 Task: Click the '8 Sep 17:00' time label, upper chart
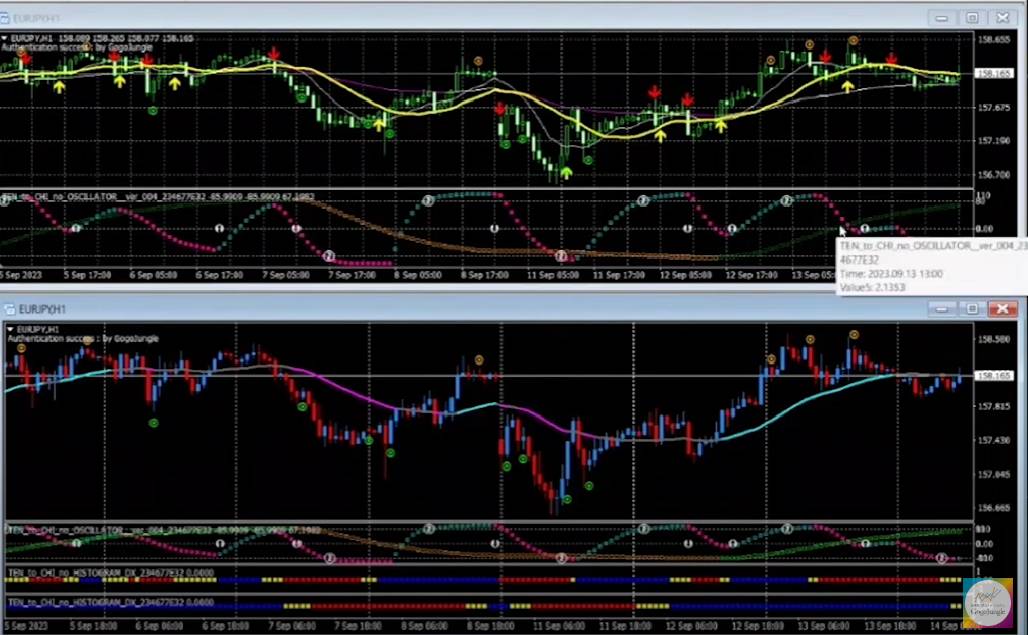pos(484,275)
